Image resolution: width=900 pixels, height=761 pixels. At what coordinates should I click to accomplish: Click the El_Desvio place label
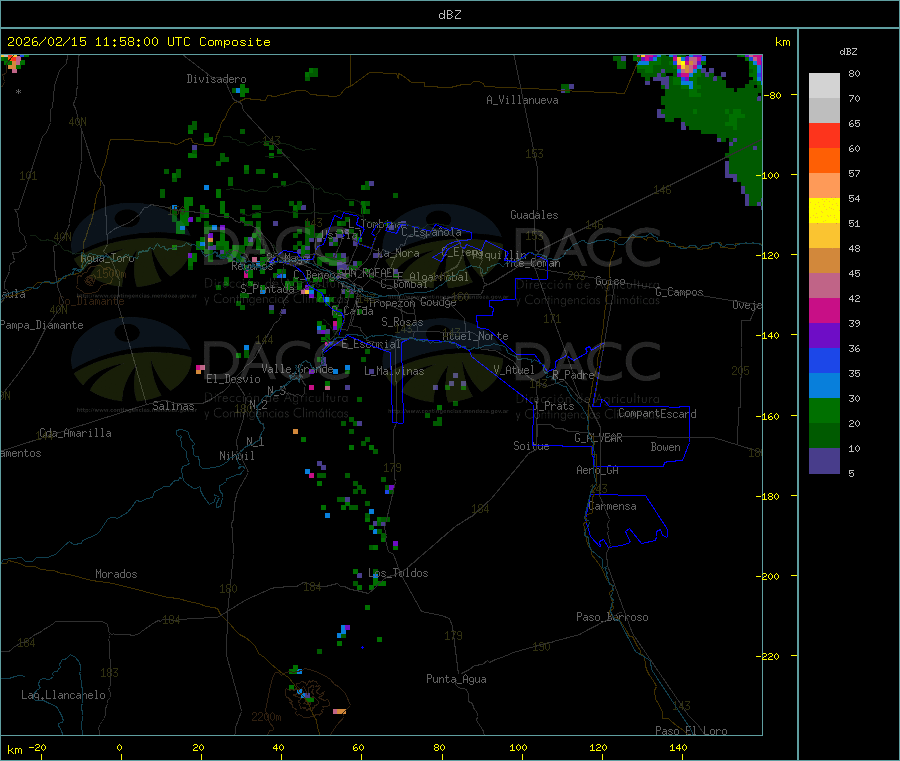click(233, 379)
